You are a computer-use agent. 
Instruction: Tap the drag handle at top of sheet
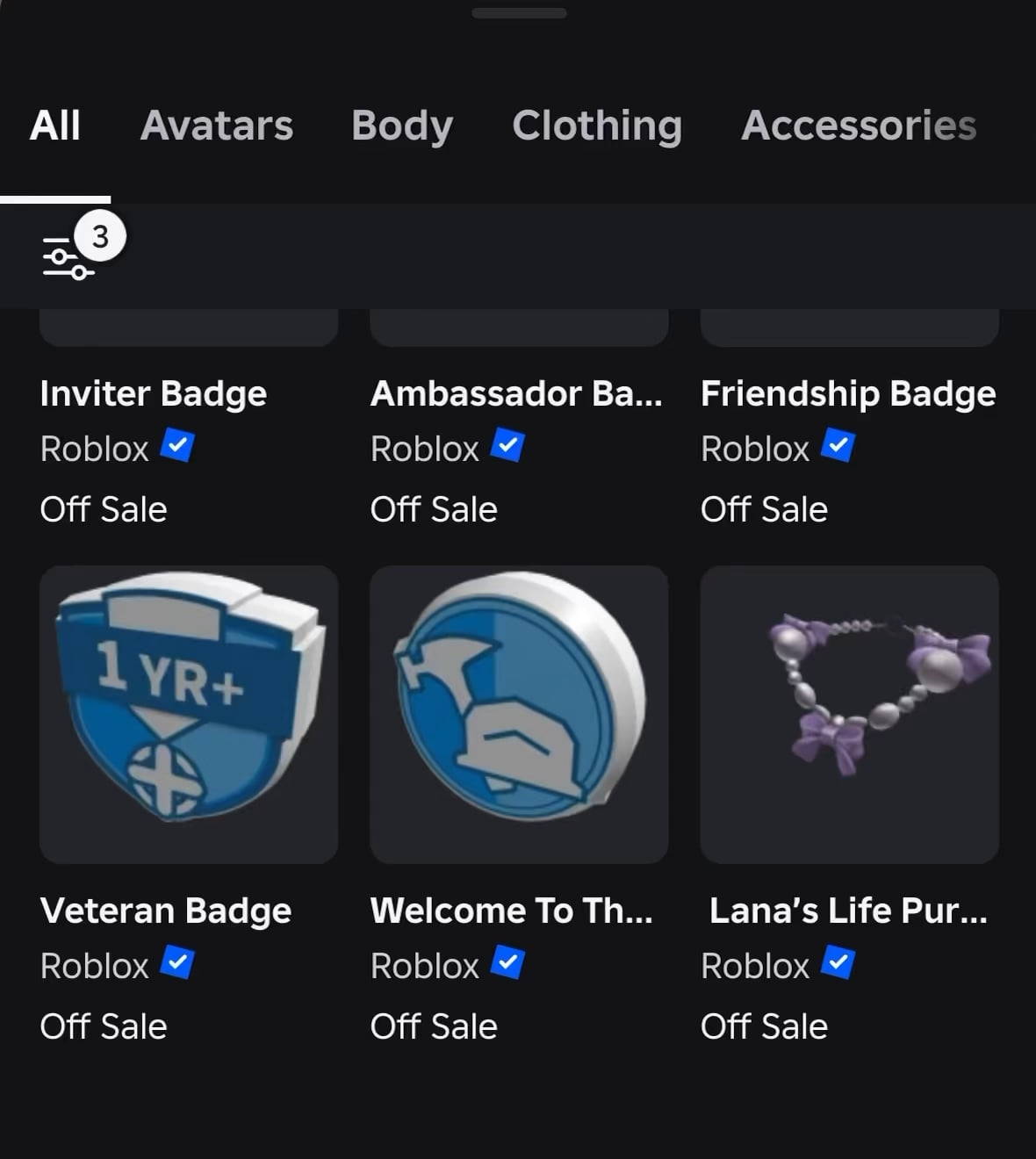pos(519,13)
